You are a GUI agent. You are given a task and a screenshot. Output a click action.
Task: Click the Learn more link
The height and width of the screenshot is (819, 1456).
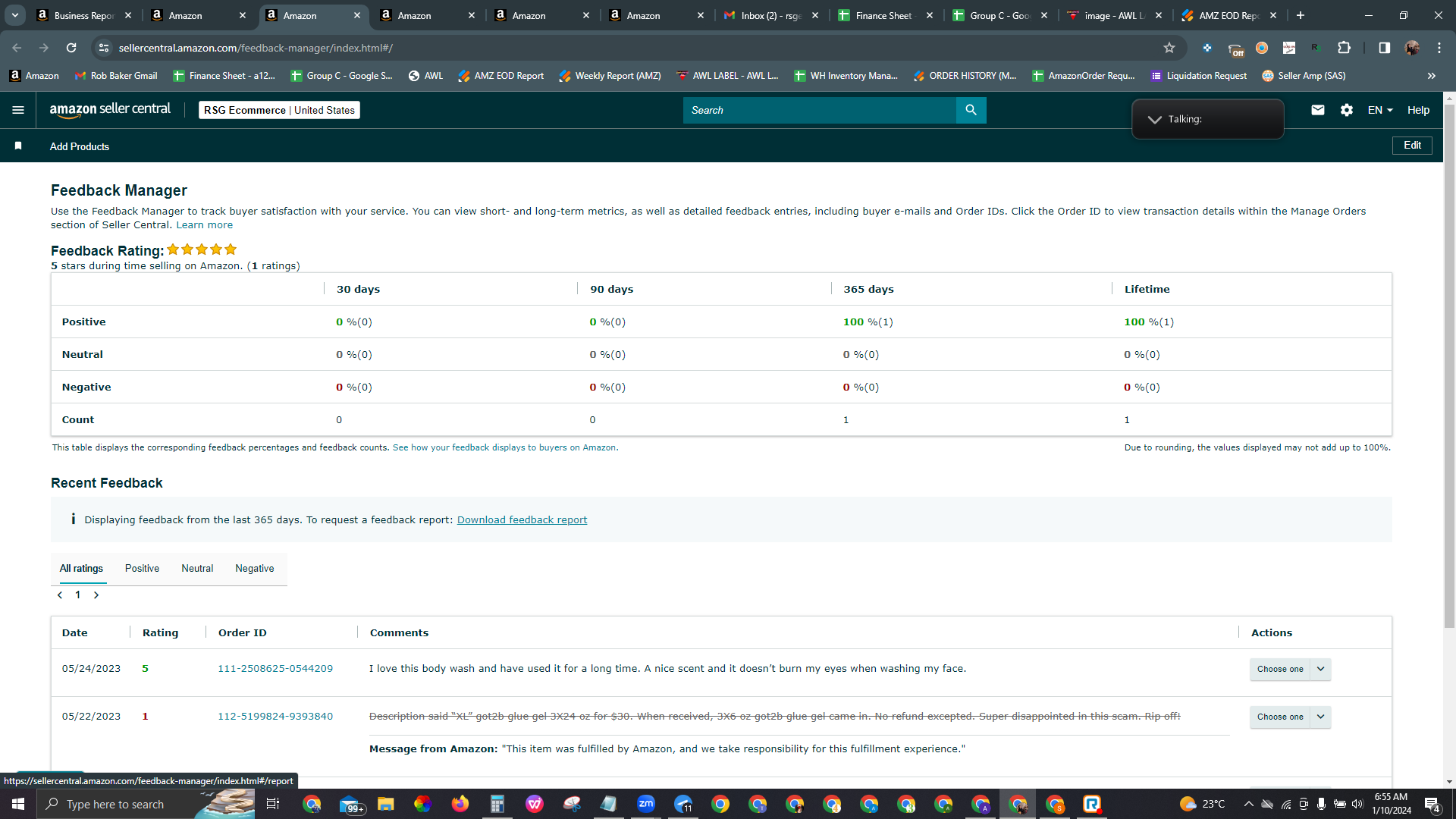205,225
